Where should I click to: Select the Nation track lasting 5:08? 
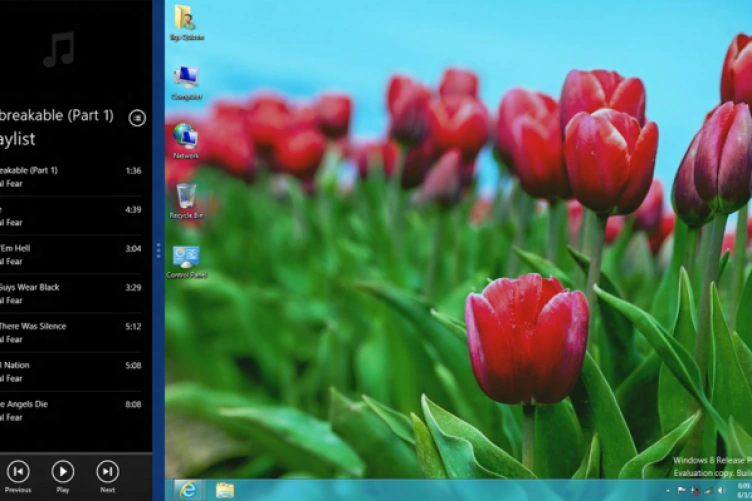click(71, 372)
